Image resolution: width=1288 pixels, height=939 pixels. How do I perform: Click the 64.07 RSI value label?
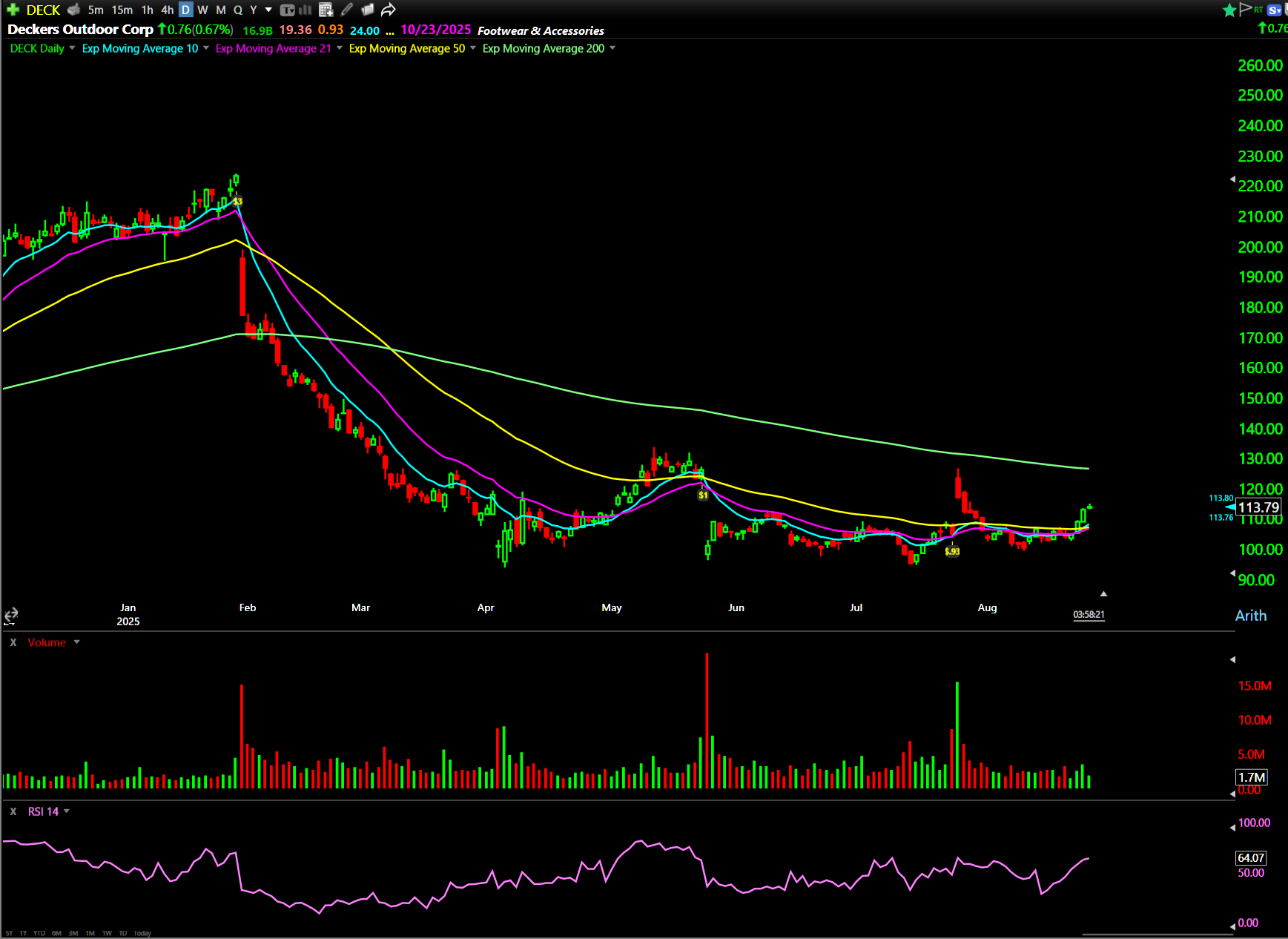1251,857
